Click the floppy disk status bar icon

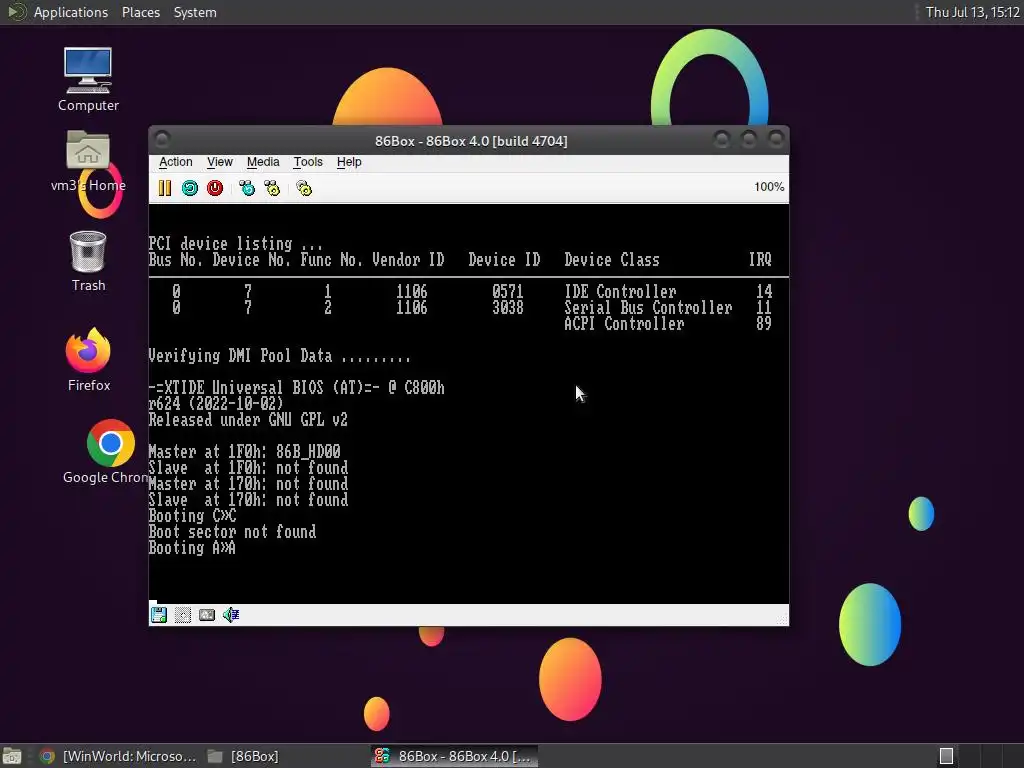159,615
